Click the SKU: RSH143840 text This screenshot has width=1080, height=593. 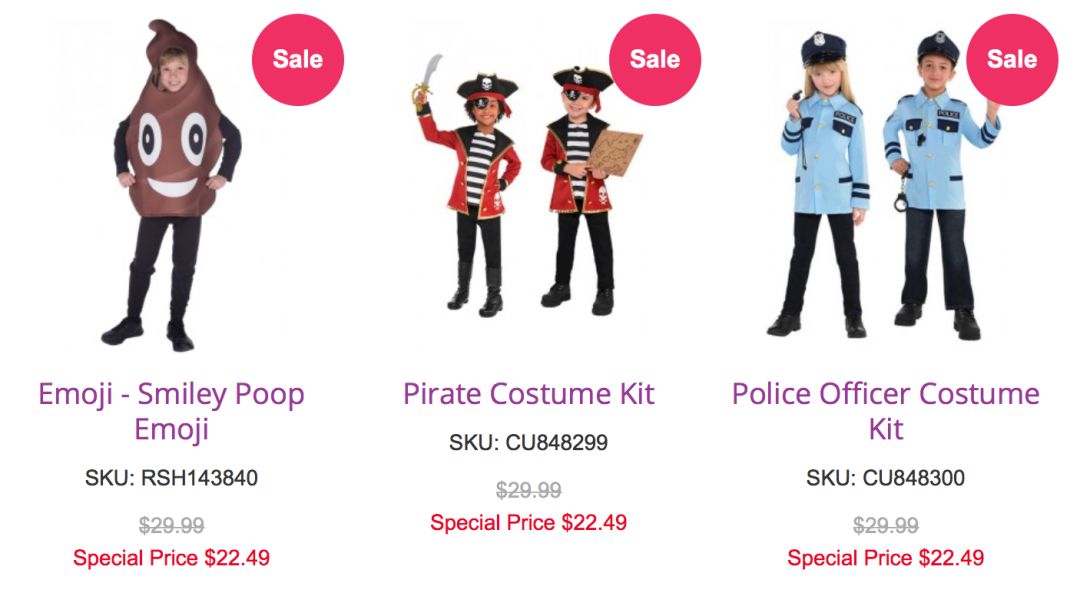[171, 478]
